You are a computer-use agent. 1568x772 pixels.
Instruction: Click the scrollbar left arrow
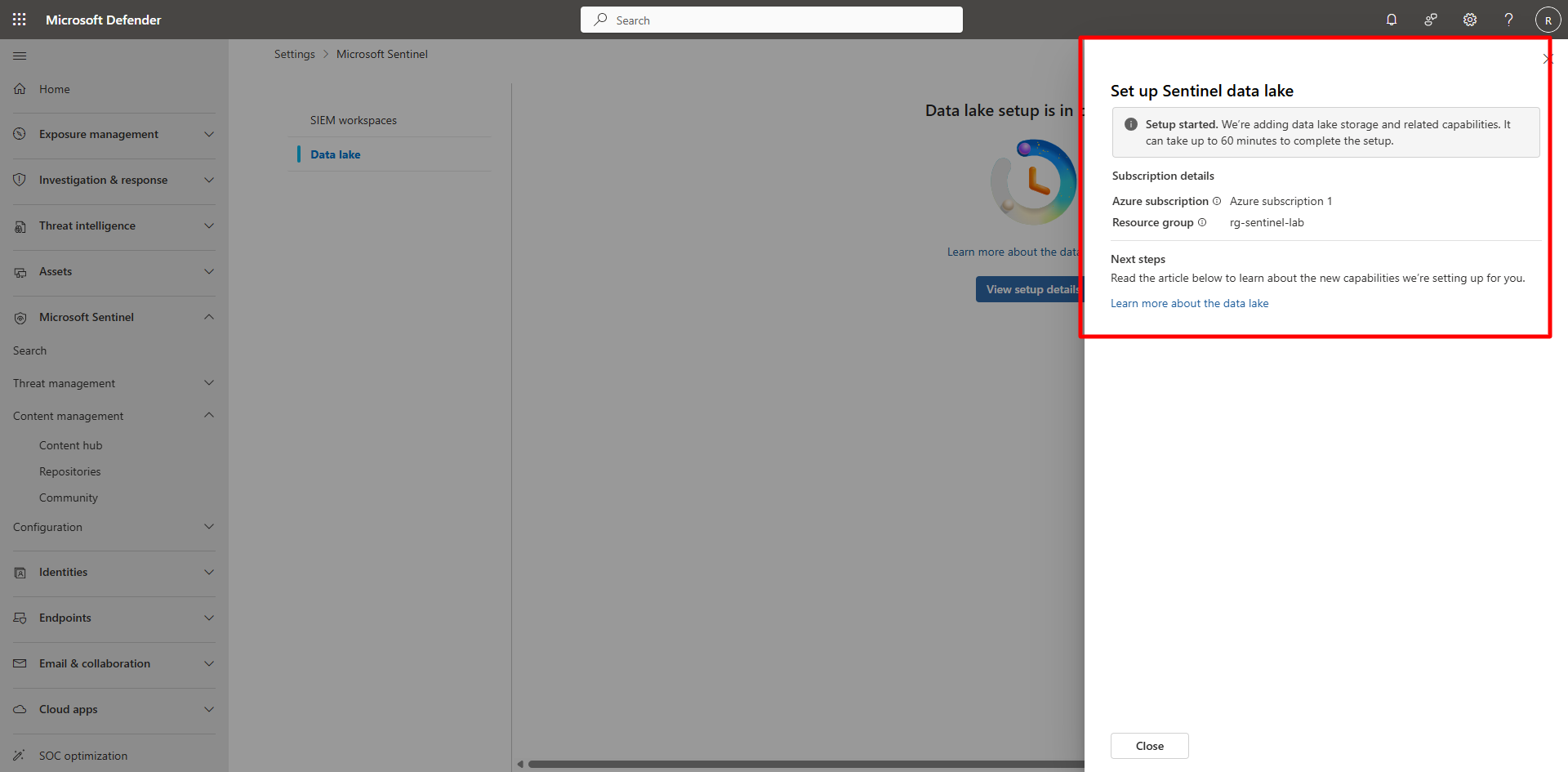click(x=520, y=765)
